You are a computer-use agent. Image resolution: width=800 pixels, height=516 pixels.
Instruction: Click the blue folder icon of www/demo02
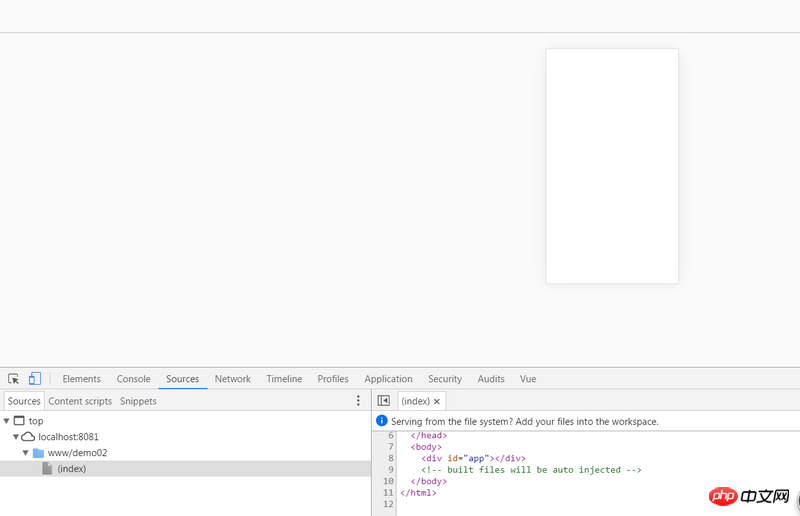click(38, 453)
